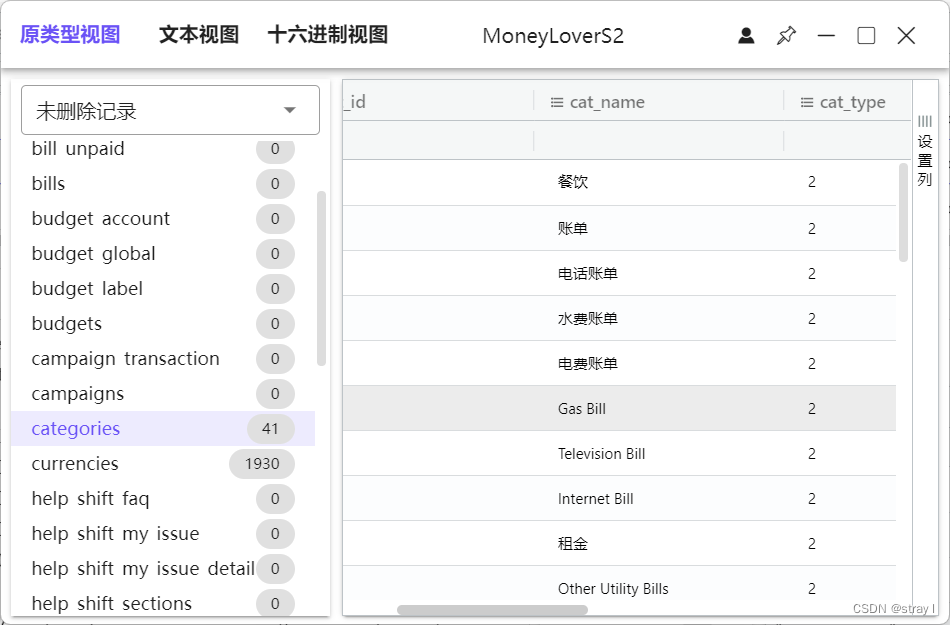Click the Television Bill cell
Image resolution: width=950 pixels, height=625 pixels.
click(x=601, y=454)
